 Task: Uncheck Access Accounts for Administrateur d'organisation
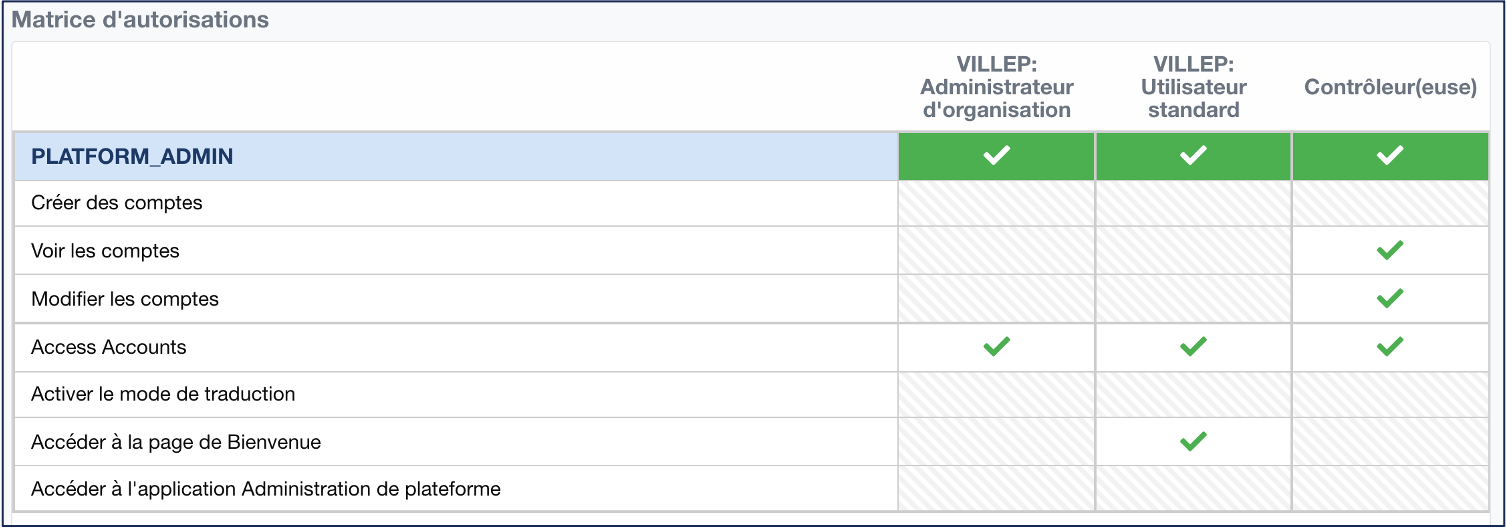coord(996,346)
